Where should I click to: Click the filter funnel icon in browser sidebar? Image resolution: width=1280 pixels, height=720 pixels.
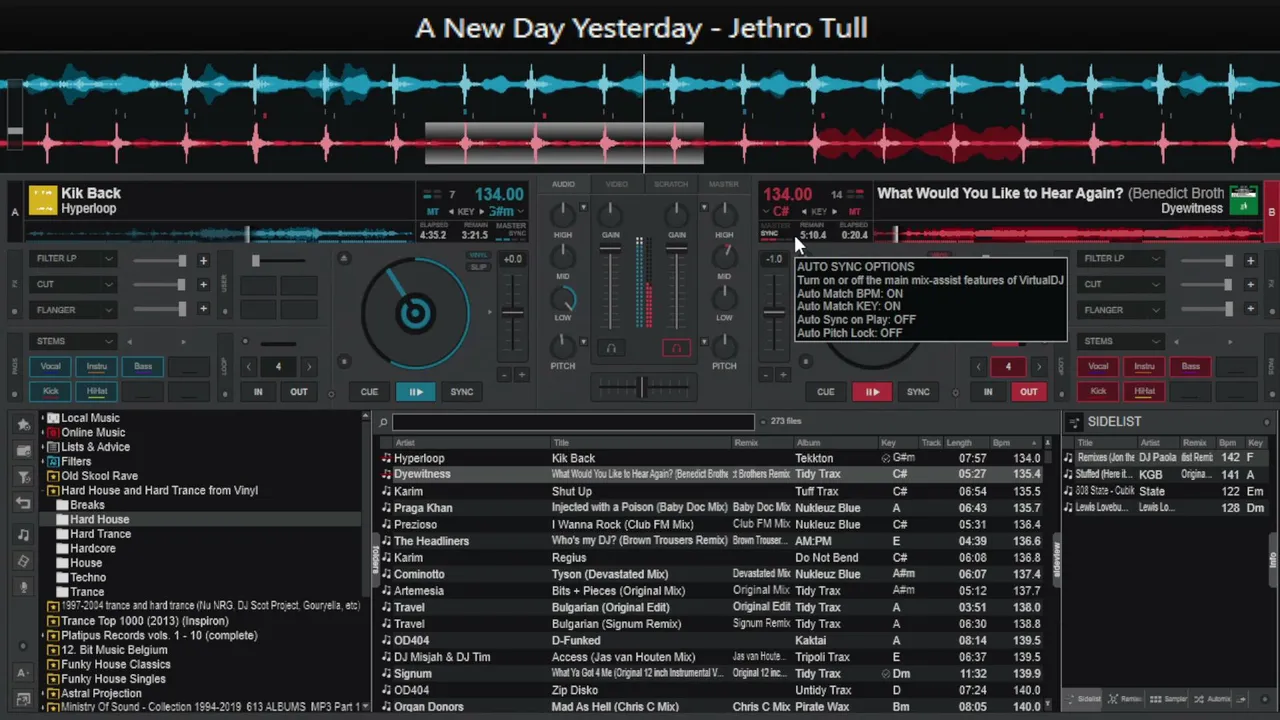tap(23, 478)
